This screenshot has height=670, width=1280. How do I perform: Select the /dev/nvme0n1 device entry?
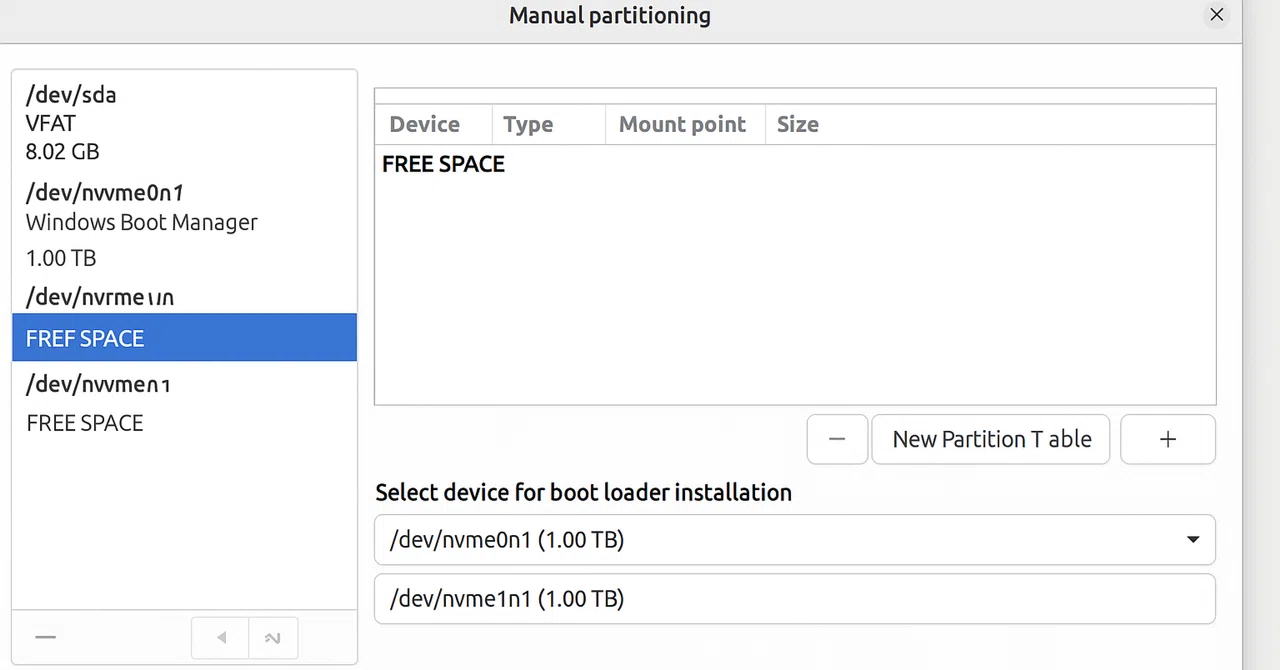105,192
